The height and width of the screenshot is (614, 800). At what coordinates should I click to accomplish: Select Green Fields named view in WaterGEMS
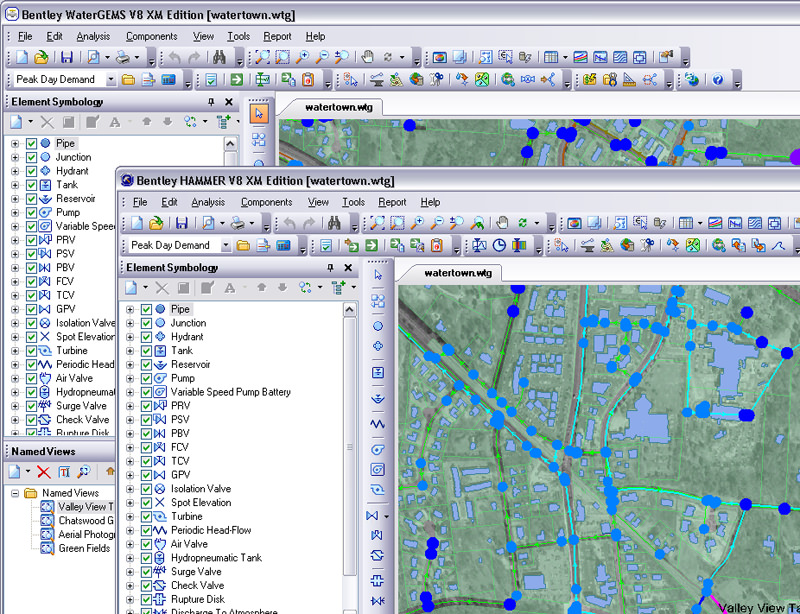[84, 548]
